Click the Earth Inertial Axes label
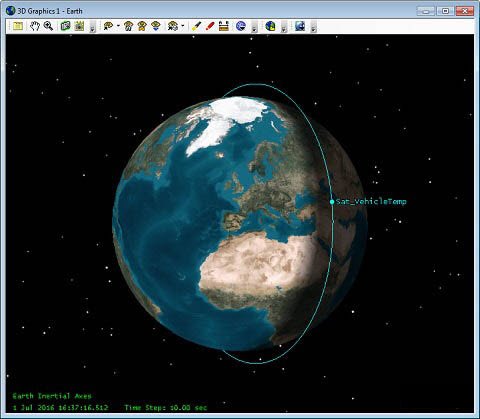The height and width of the screenshot is (419, 480). [52, 396]
